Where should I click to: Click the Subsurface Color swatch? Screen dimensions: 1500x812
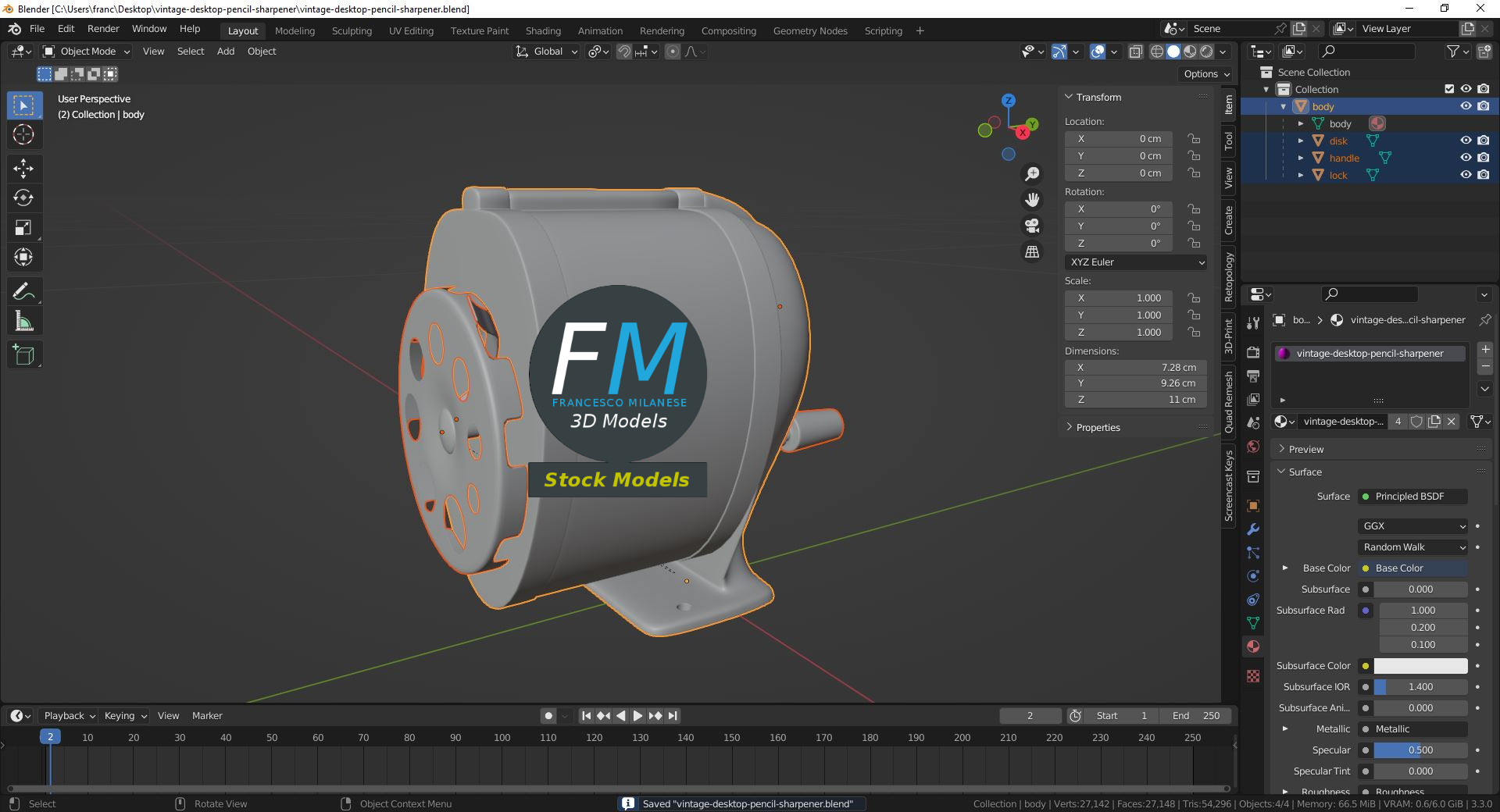(1420, 666)
